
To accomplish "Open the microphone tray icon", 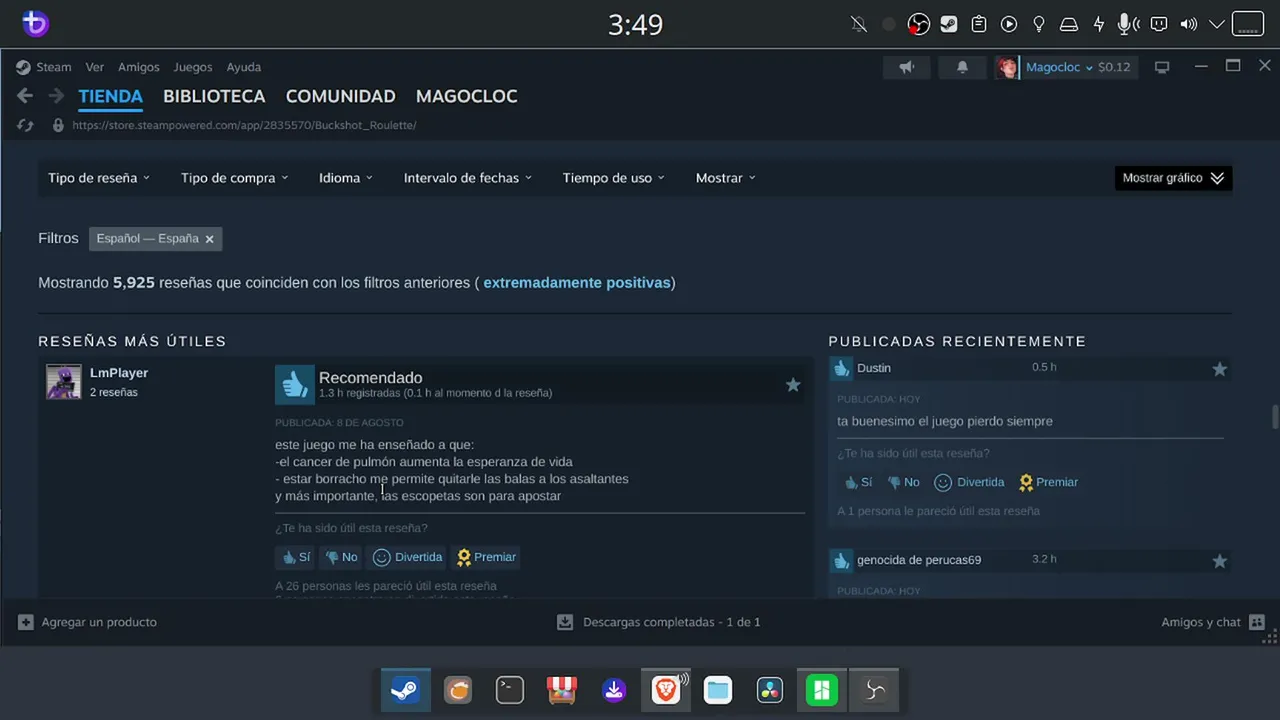I will pyautogui.click(x=1129, y=24).
